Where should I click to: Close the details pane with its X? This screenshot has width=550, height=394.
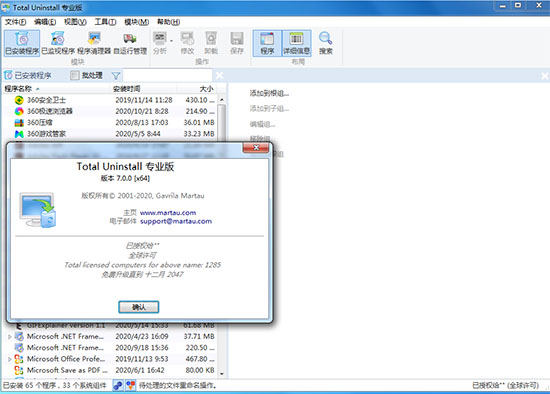544,75
